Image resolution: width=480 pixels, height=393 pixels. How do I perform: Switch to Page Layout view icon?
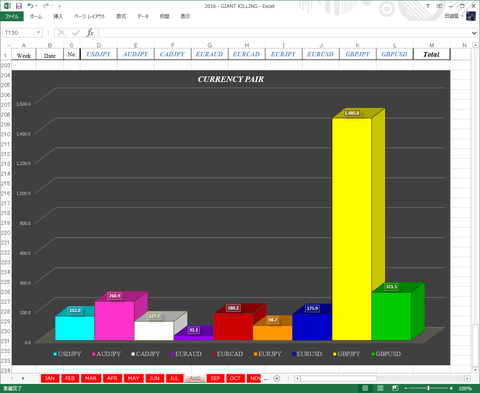[x=380, y=388]
